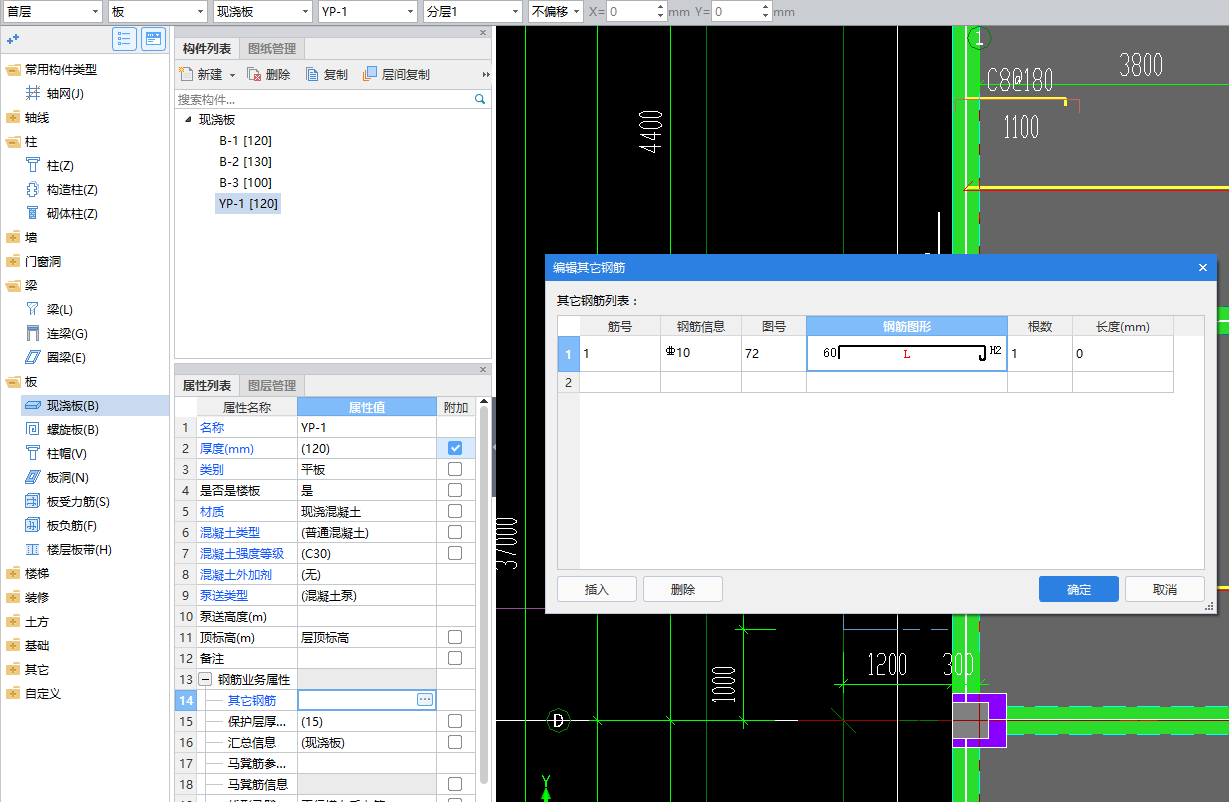Viewport: 1229px width, 802px height.
Task: Check 顶标高(m) attach checkbox
Action: tap(455, 637)
